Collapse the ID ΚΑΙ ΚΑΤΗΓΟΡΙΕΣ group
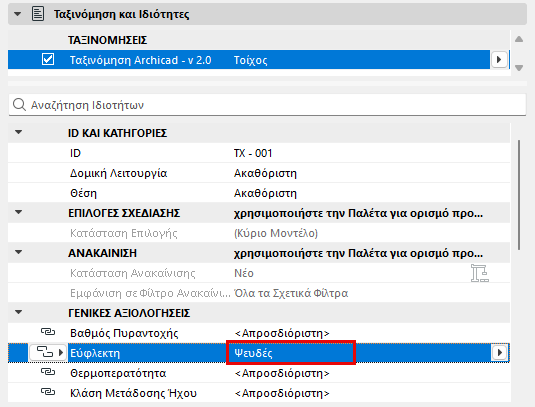Screen dimensions: 535x407 point(18,132)
